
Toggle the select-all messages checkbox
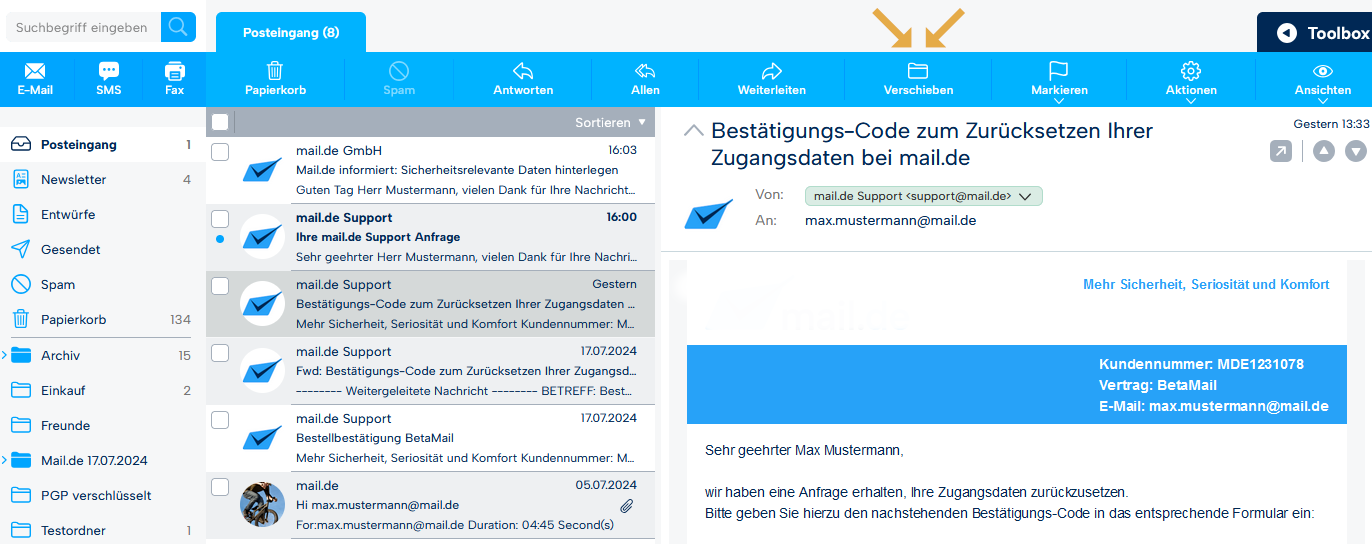[220, 122]
